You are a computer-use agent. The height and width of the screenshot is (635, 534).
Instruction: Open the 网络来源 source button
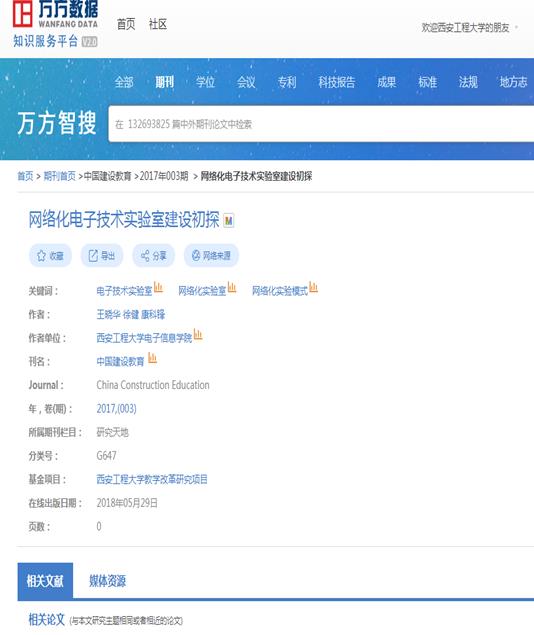[211, 256]
